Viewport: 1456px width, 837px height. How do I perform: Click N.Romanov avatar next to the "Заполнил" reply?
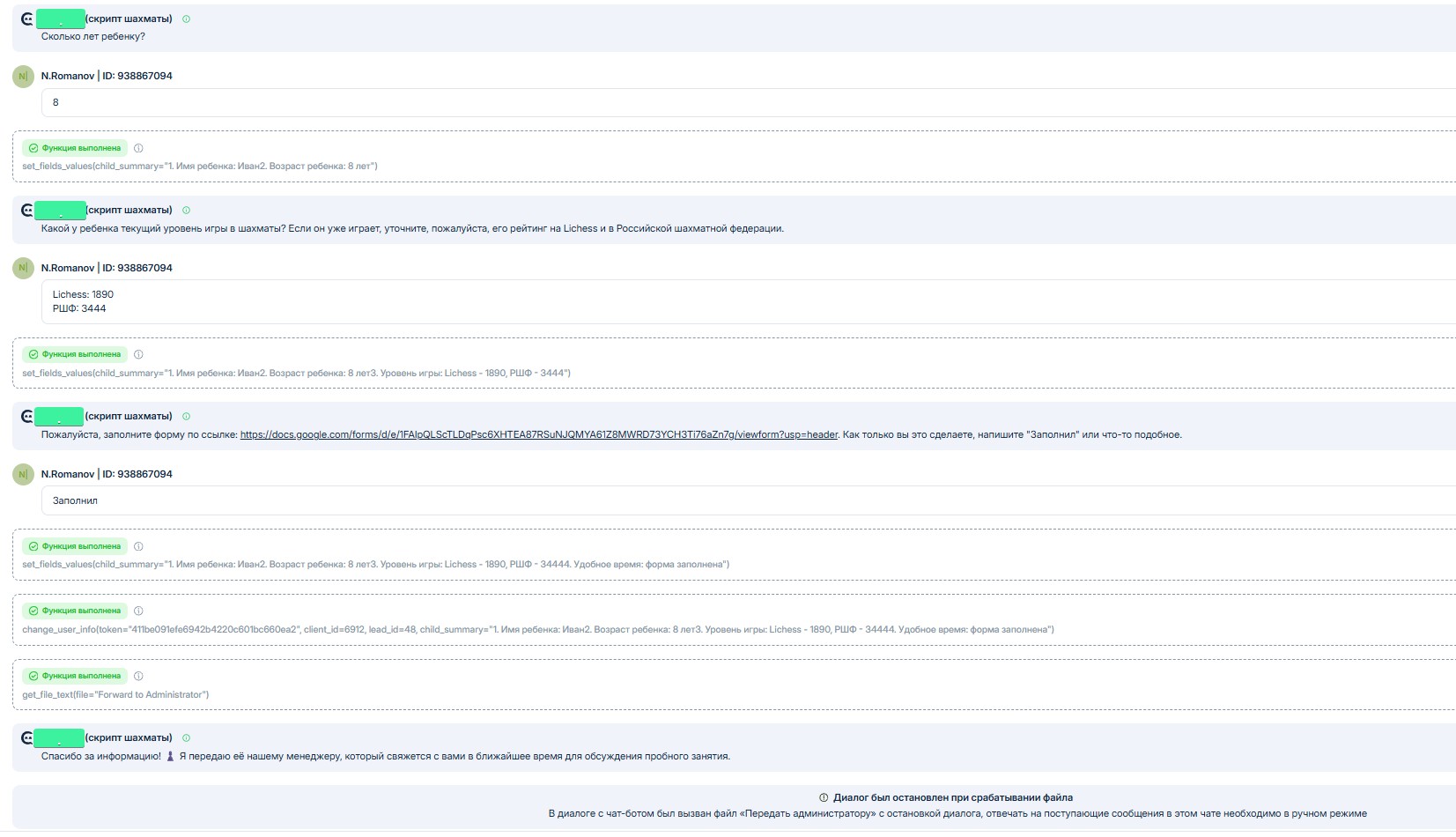[x=23, y=474]
